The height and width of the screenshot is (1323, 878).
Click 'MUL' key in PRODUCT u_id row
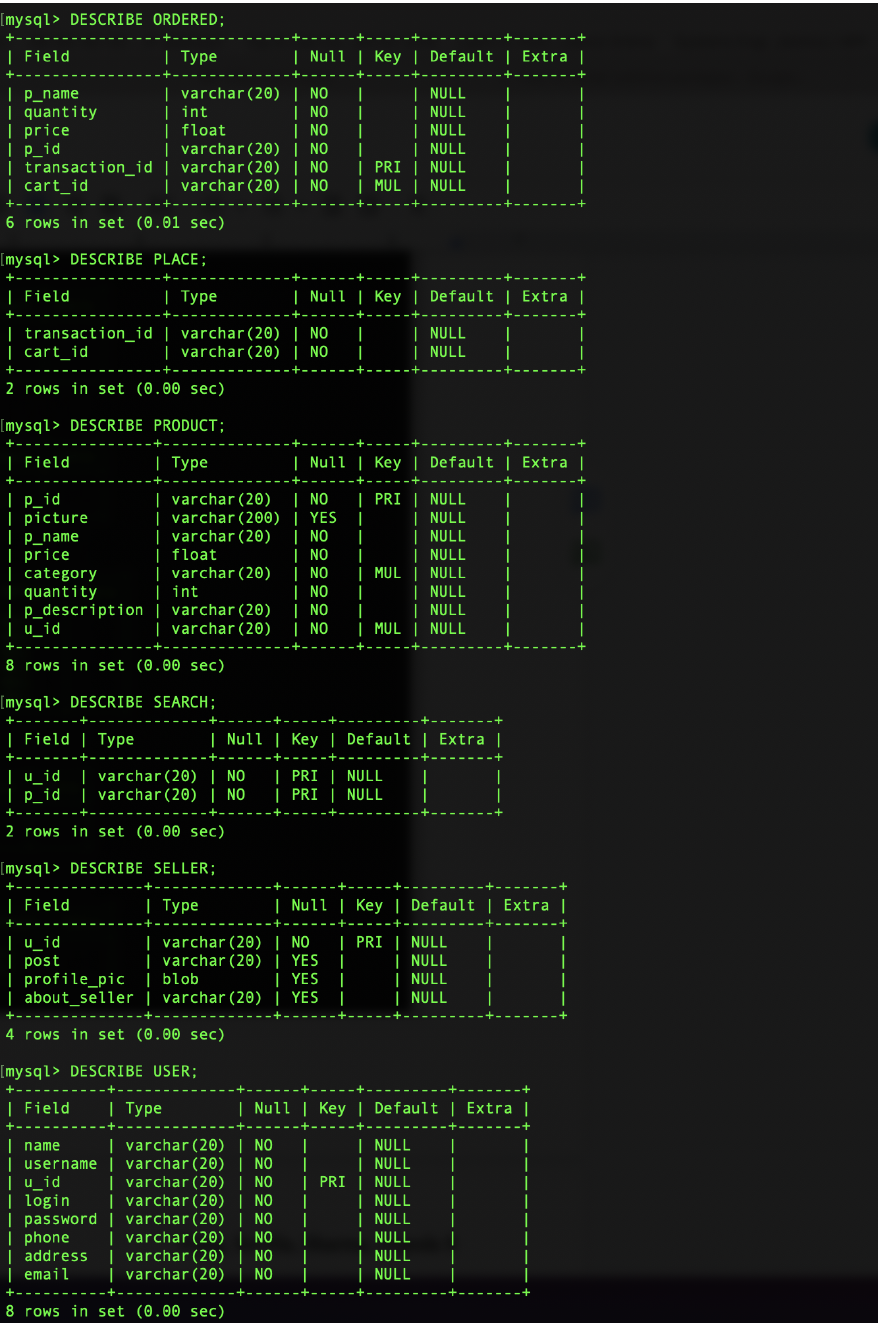pos(387,628)
